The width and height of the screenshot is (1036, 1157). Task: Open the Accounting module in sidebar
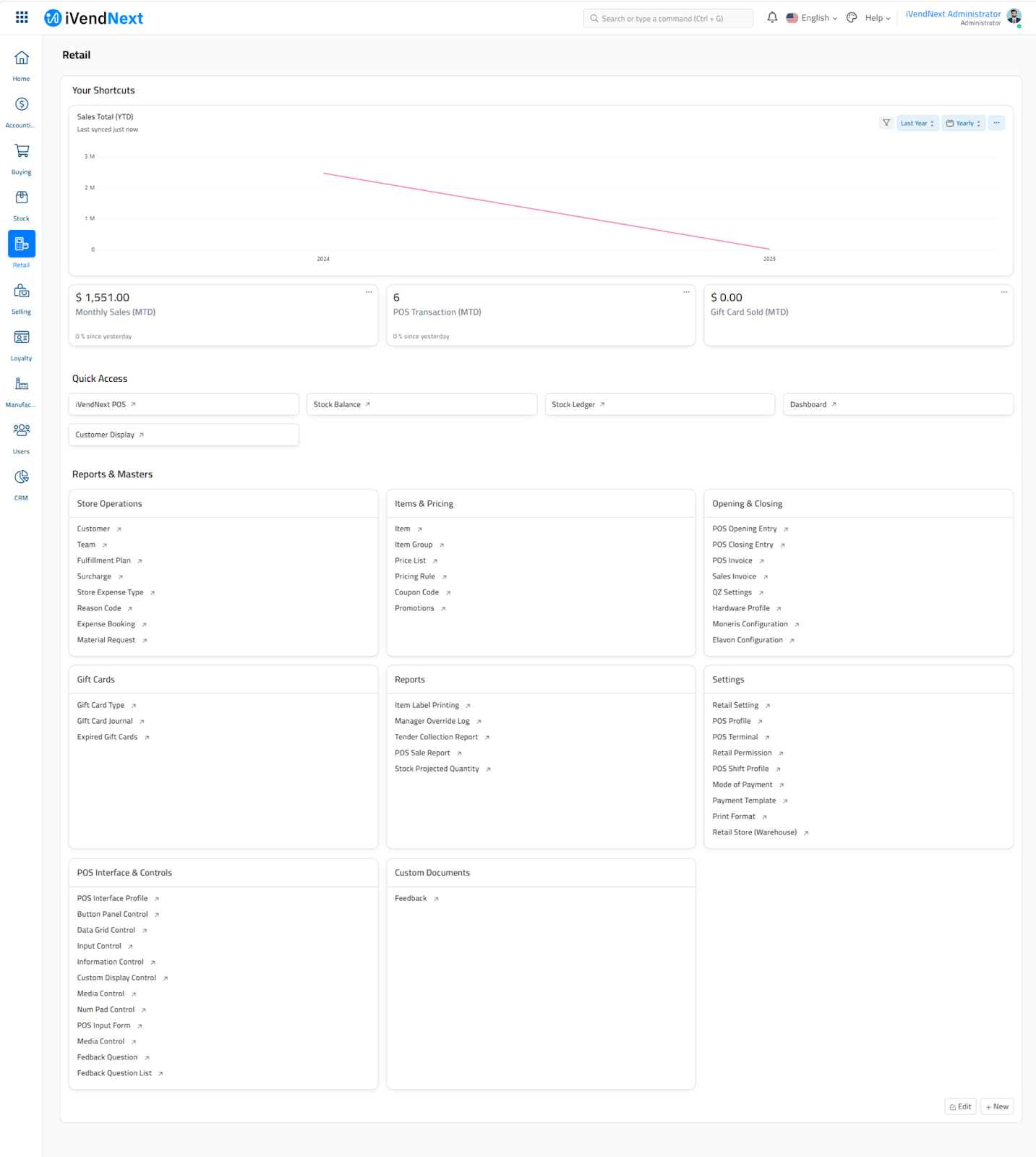[x=22, y=105]
